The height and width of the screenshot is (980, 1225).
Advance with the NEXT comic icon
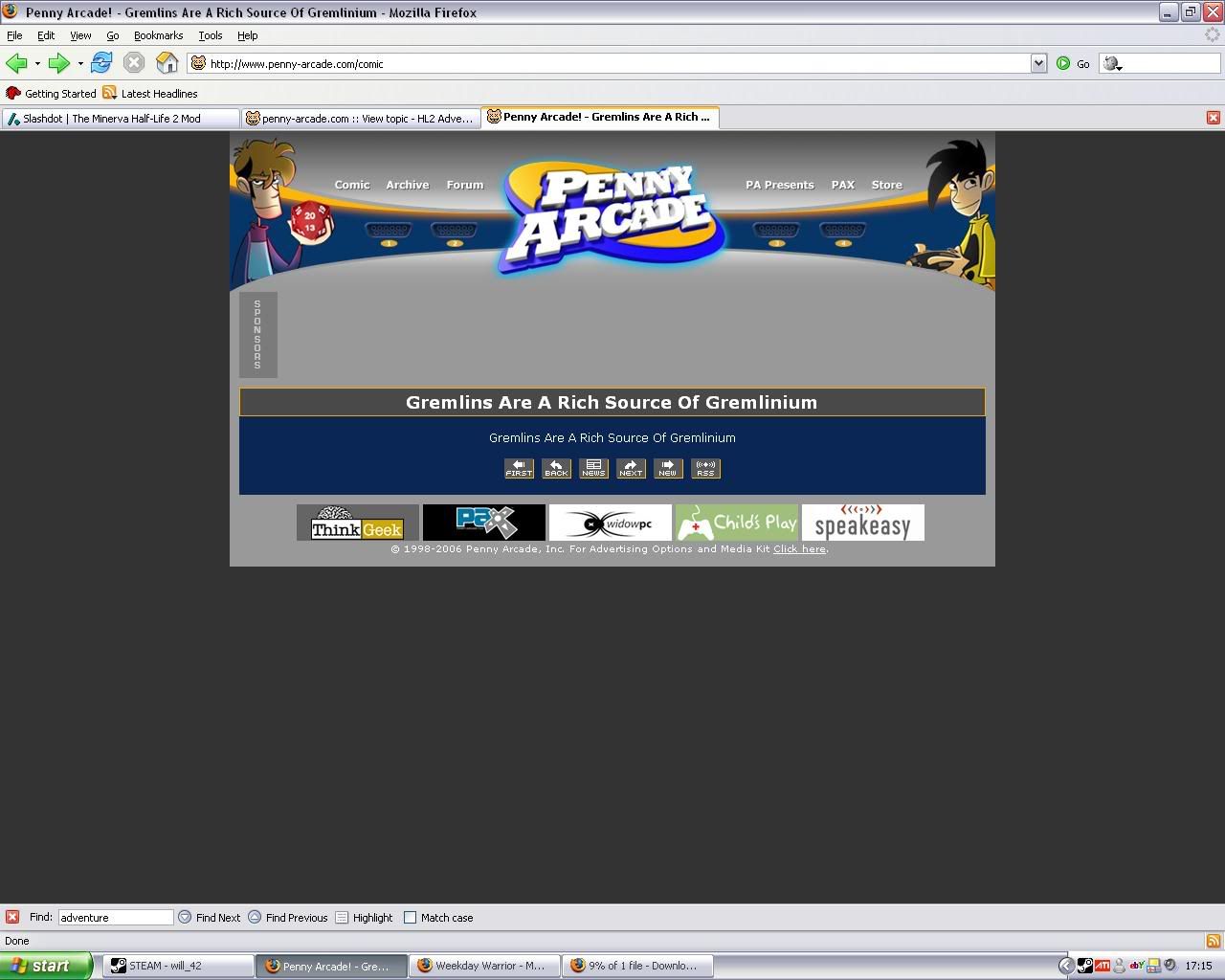click(631, 468)
